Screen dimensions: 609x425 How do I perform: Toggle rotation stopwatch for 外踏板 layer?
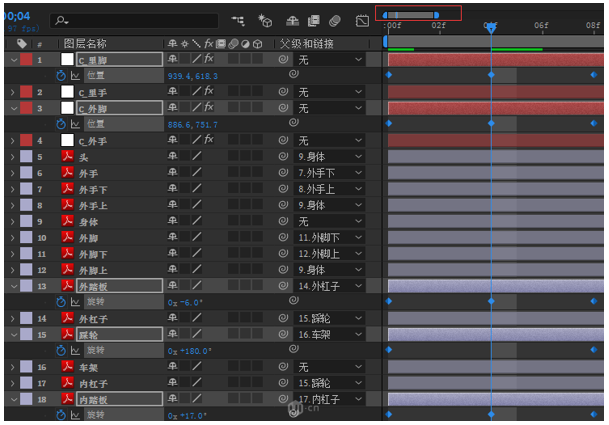pos(61,302)
